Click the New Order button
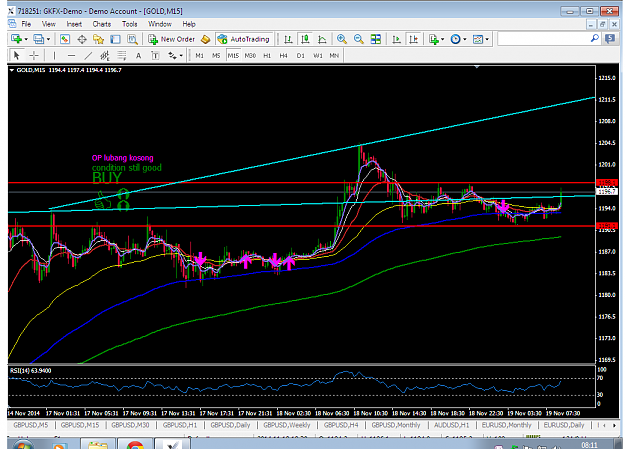The height and width of the screenshot is (449, 625). 171,39
